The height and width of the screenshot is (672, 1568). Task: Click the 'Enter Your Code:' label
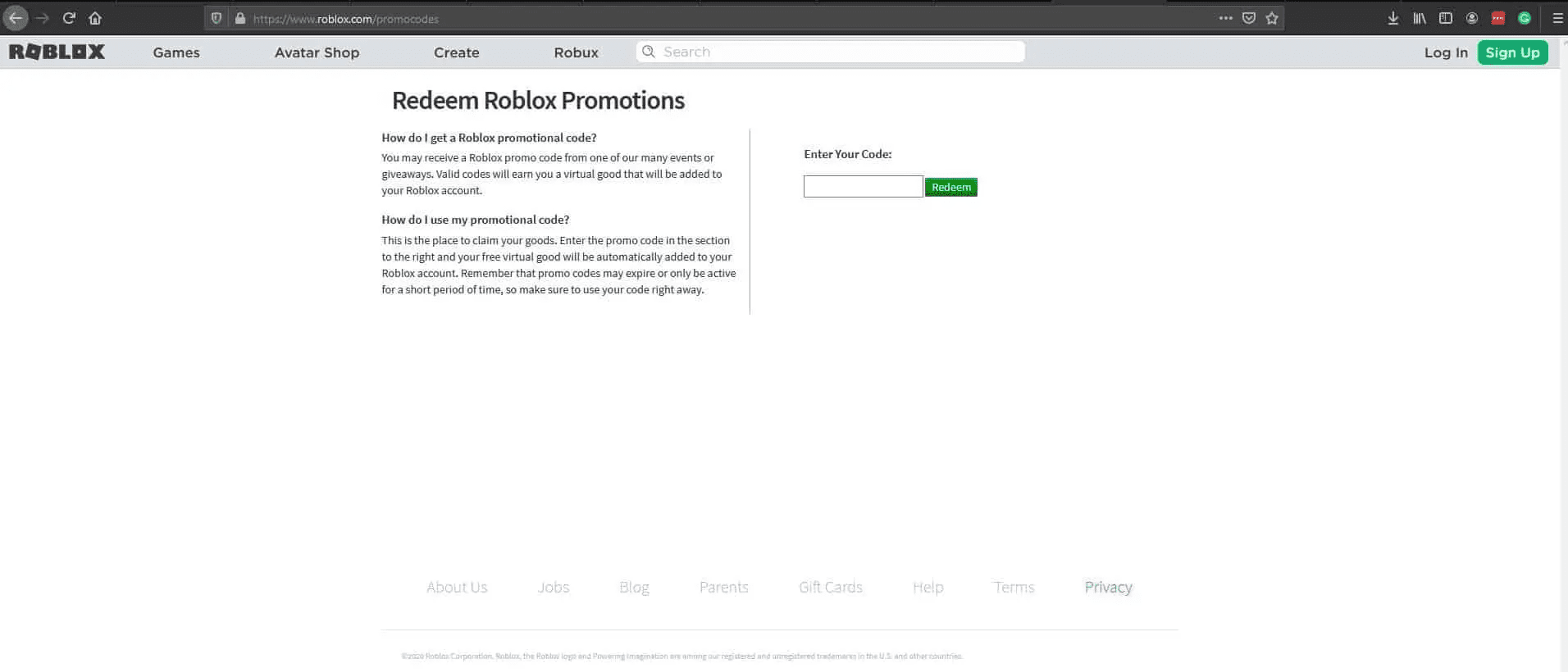(x=847, y=154)
